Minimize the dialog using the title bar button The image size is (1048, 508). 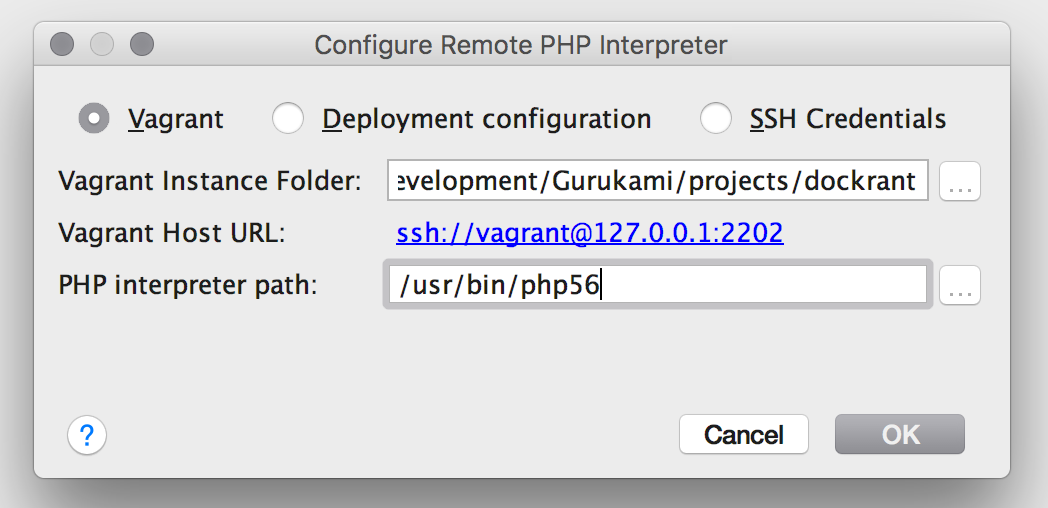pos(102,44)
